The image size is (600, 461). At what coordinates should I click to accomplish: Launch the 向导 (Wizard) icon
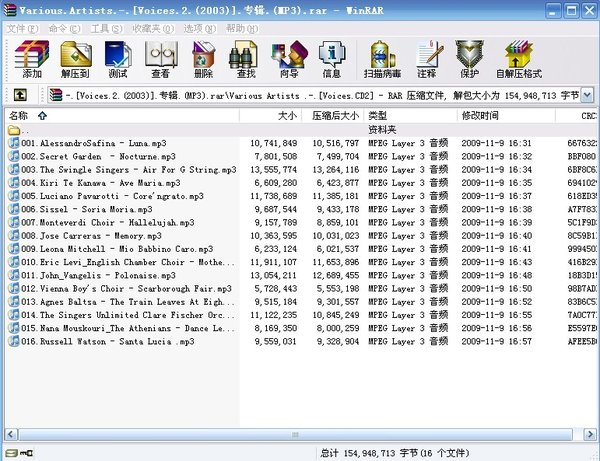click(x=289, y=59)
